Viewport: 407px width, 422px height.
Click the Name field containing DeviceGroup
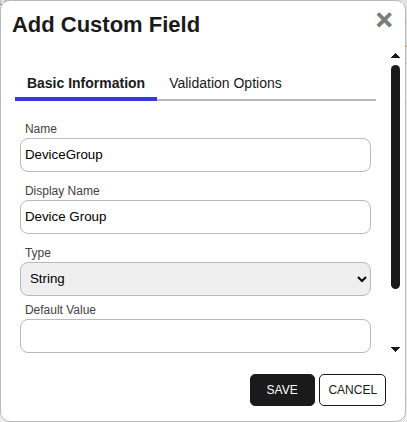pyautogui.click(x=195, y=155)
